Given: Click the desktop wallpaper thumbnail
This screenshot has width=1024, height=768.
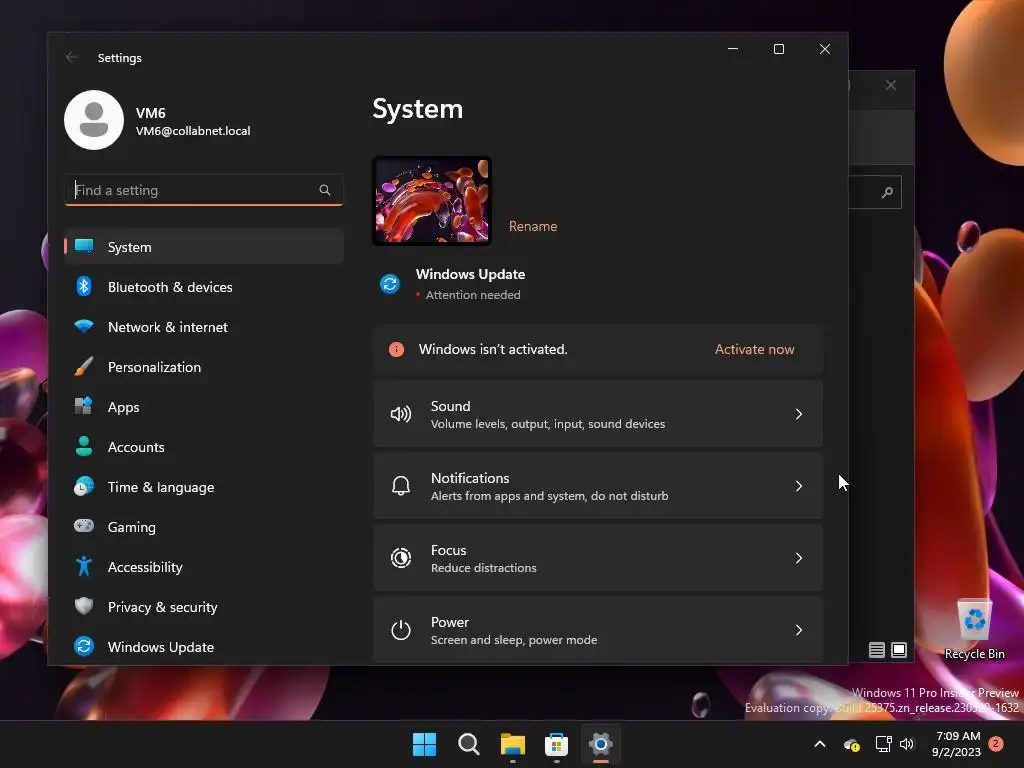Looking at the screenshot, I should pyautogui.click(x=432, y=200).
